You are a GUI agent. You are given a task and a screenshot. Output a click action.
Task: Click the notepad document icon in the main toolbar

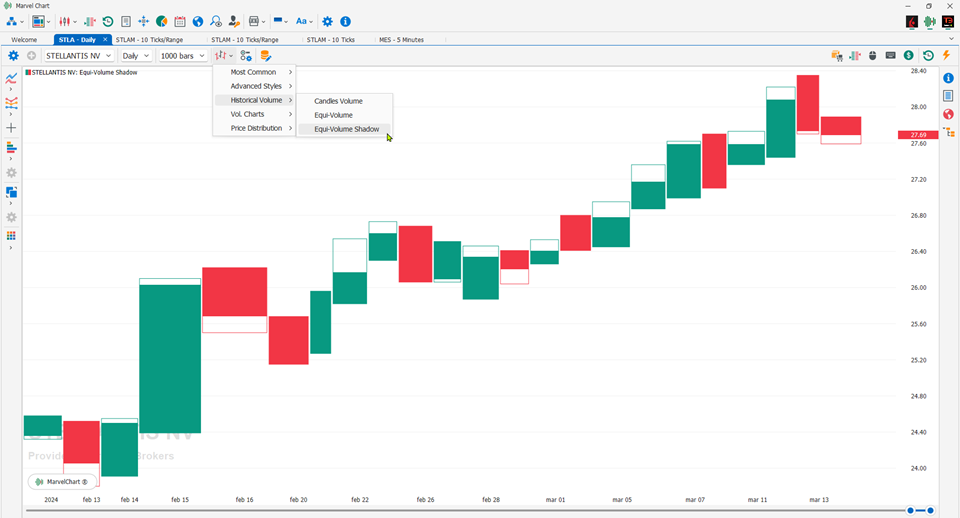point(126,21)
